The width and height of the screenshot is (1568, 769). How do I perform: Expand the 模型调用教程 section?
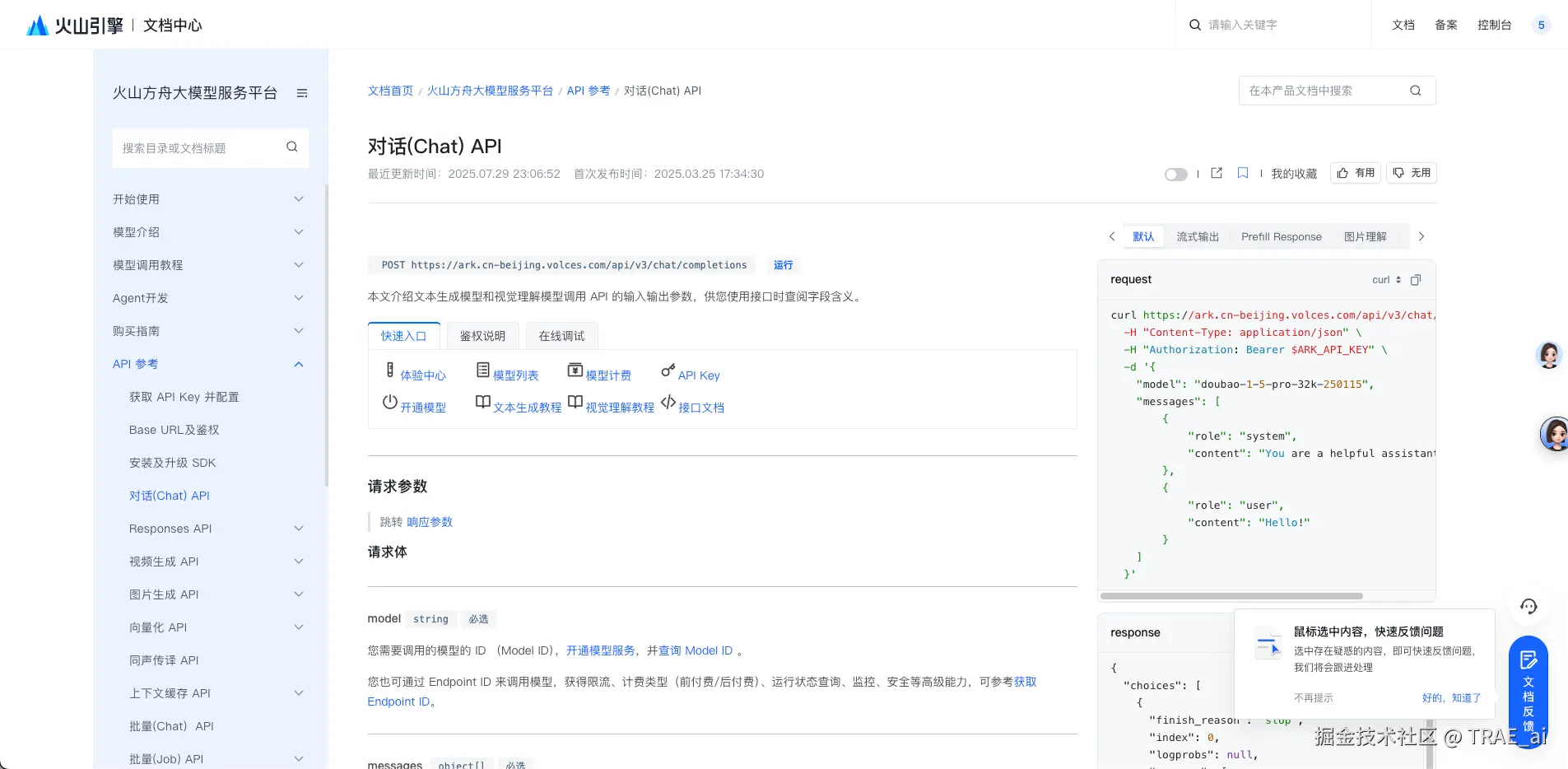(299, 265)
